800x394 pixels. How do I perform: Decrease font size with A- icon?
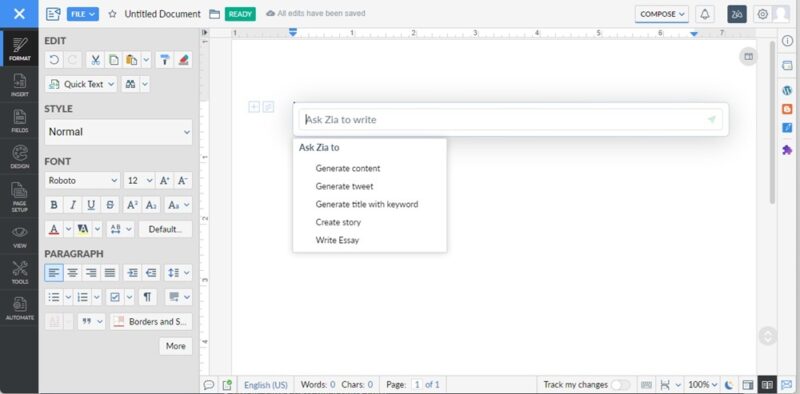click(x=183, y=180)
